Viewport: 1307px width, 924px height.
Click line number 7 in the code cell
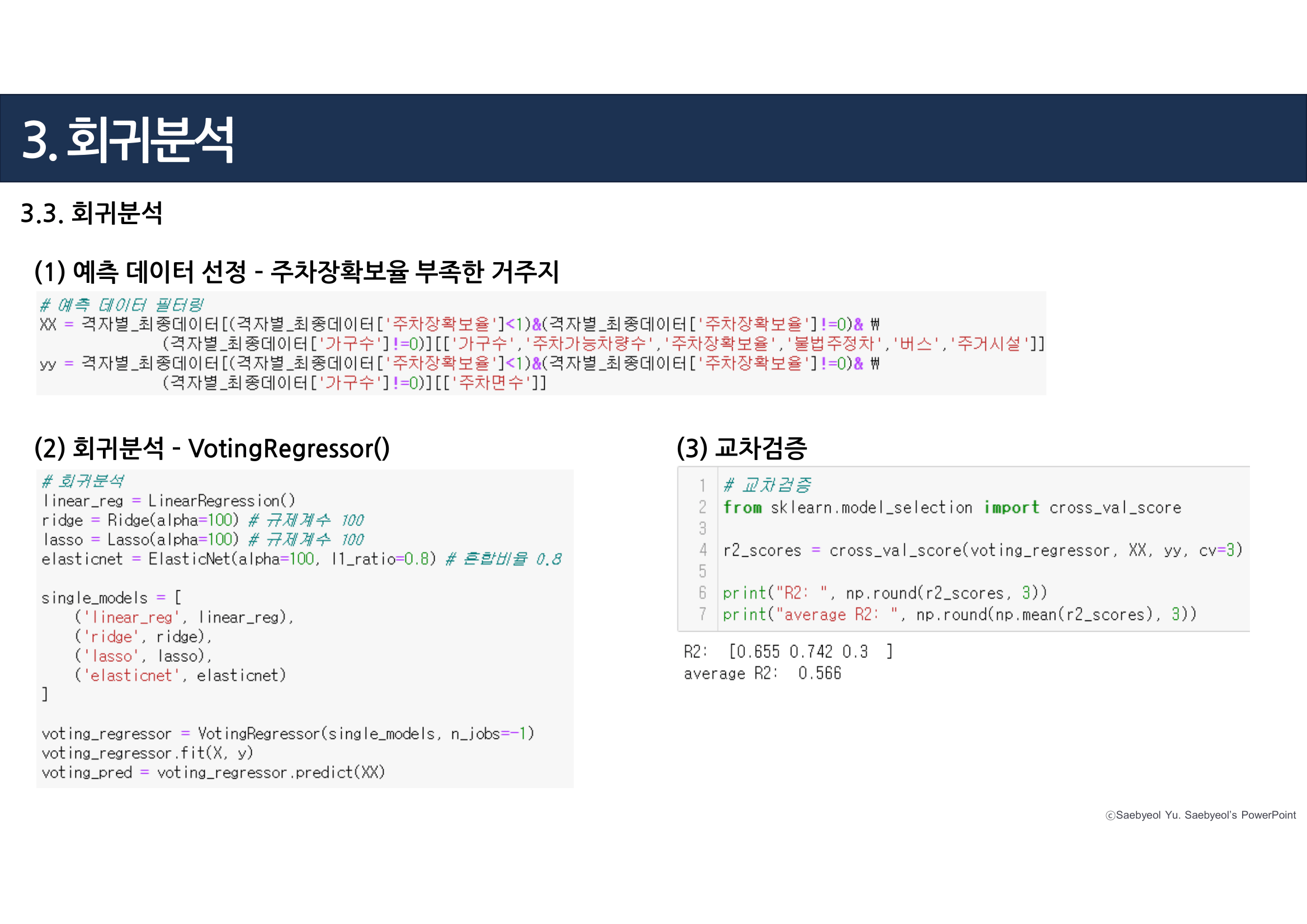703,614
